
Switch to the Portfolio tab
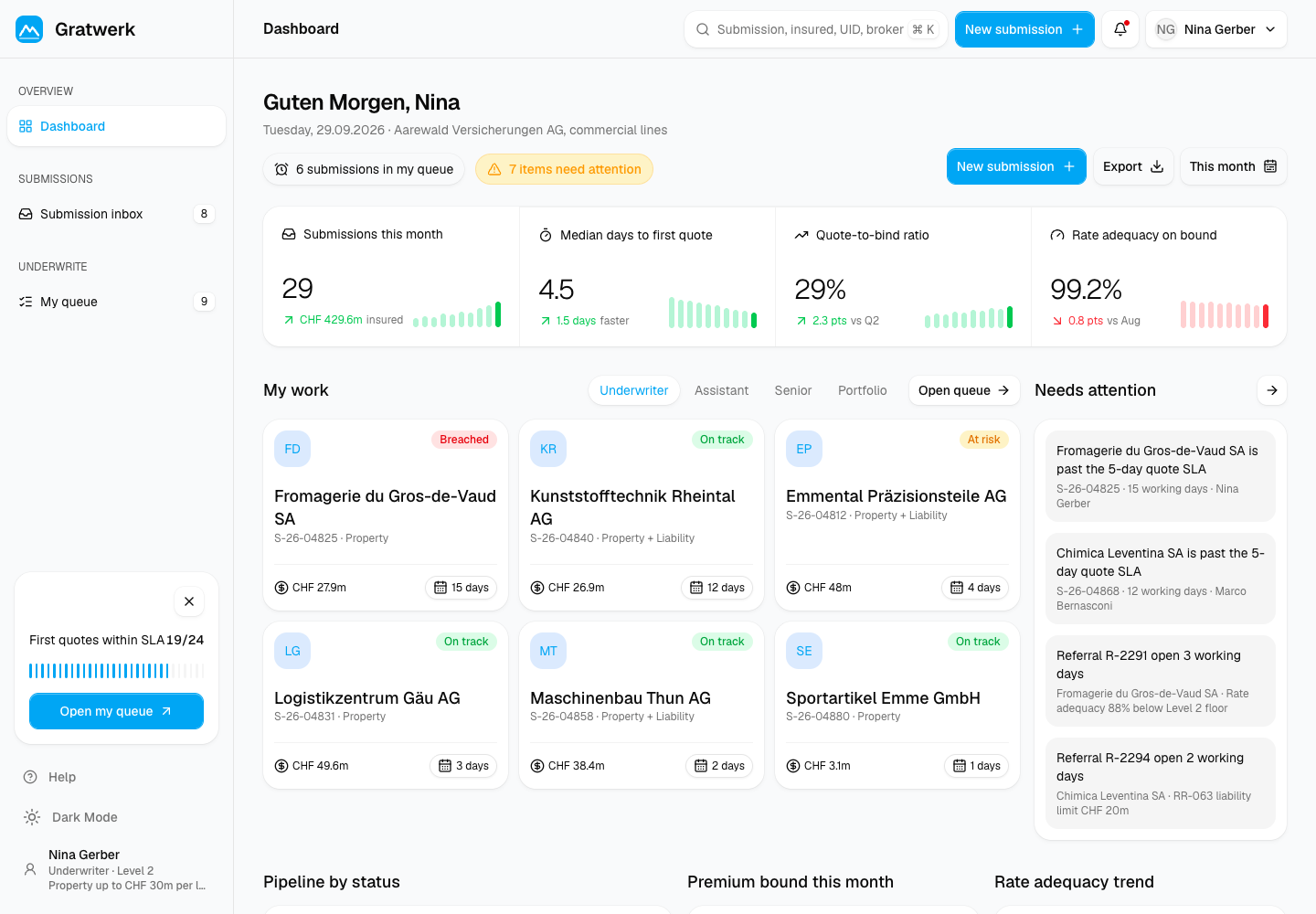[x=863, y=390]
